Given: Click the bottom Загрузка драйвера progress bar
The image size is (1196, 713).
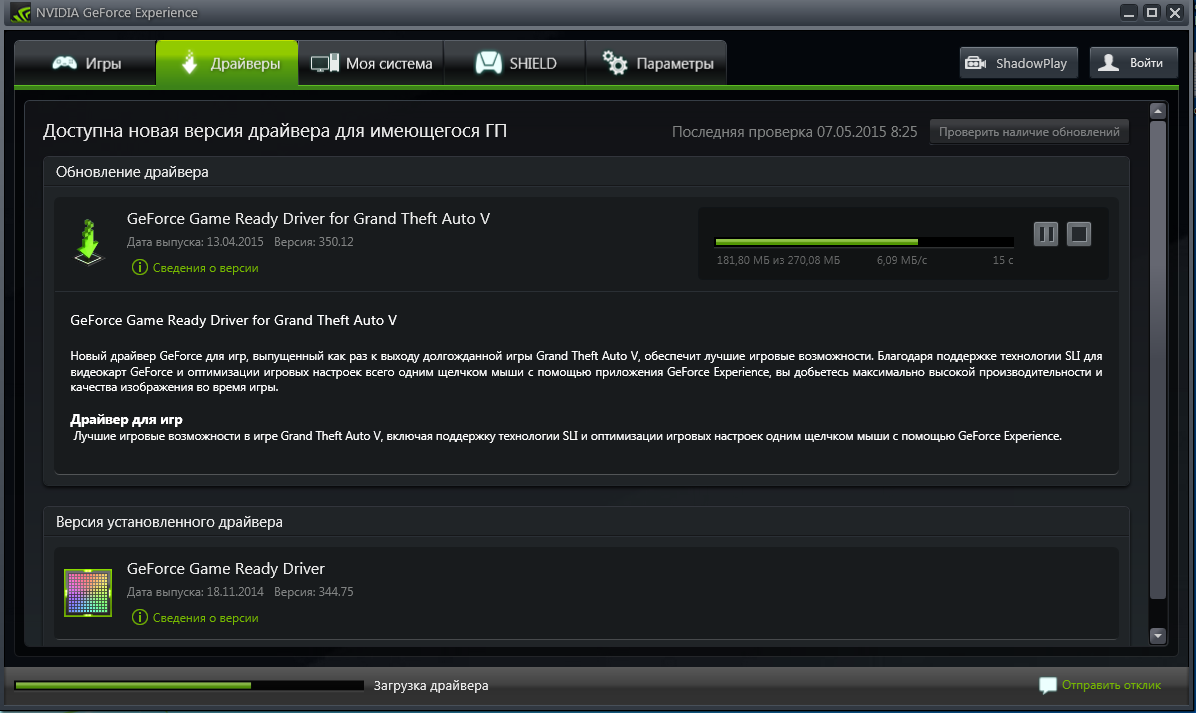Looking at the screenshot, I should pos(189,686).
